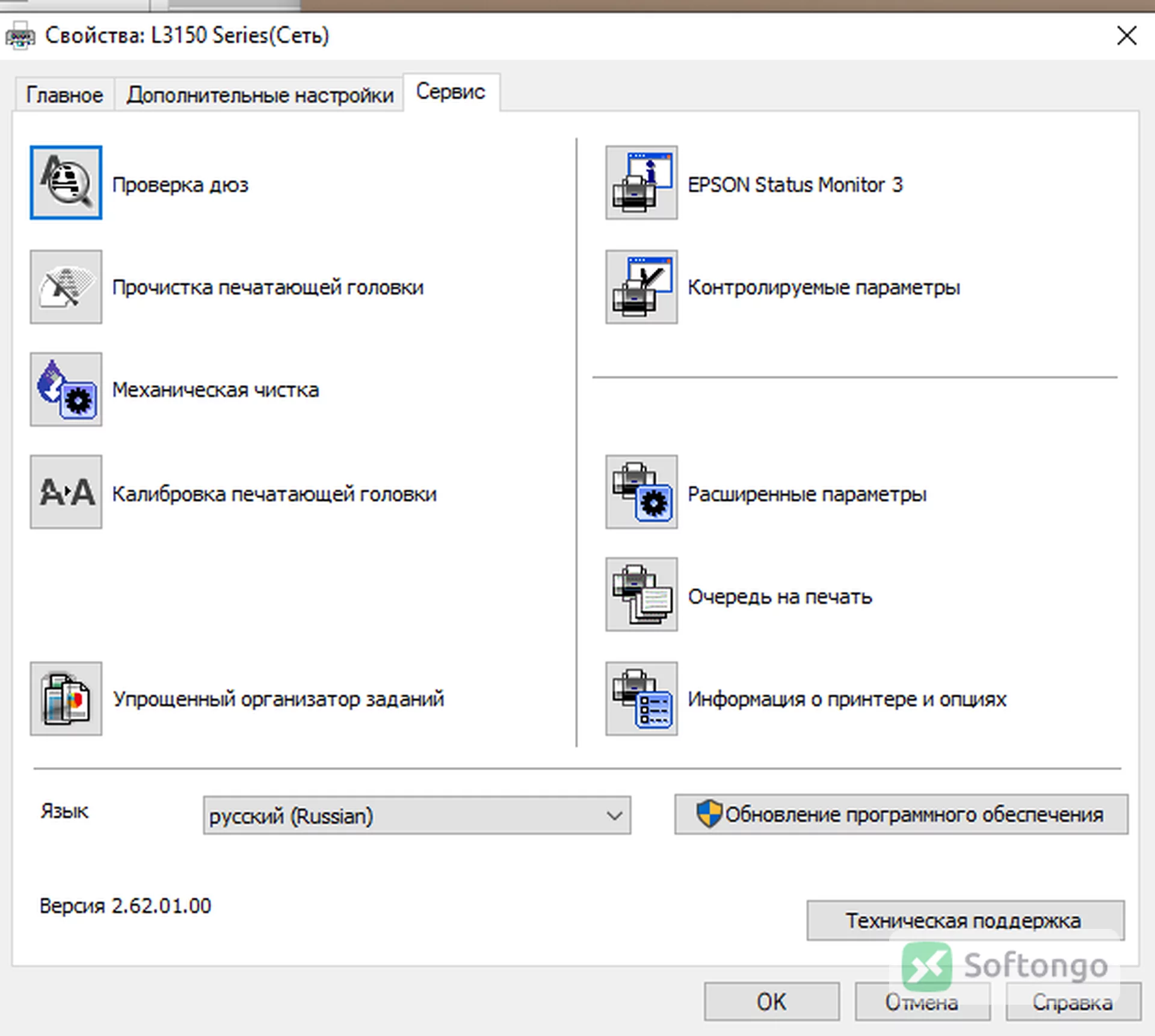Open the Расширенные параметры icon
1155x1036 pixels.
pos(641,492)
